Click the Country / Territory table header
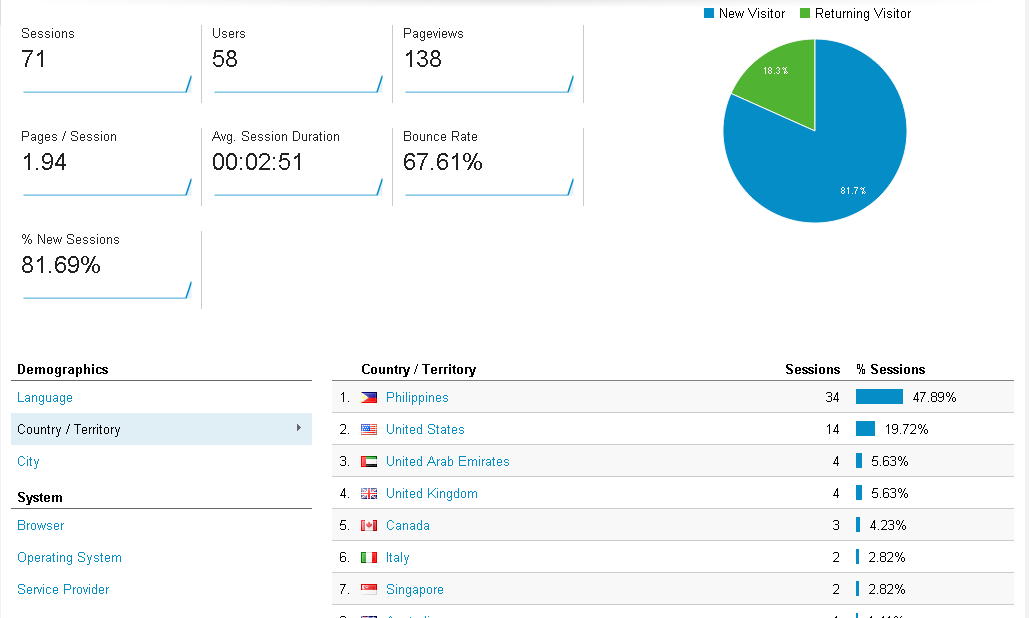This screenshot has height=618, width=1029. (419, 369)
